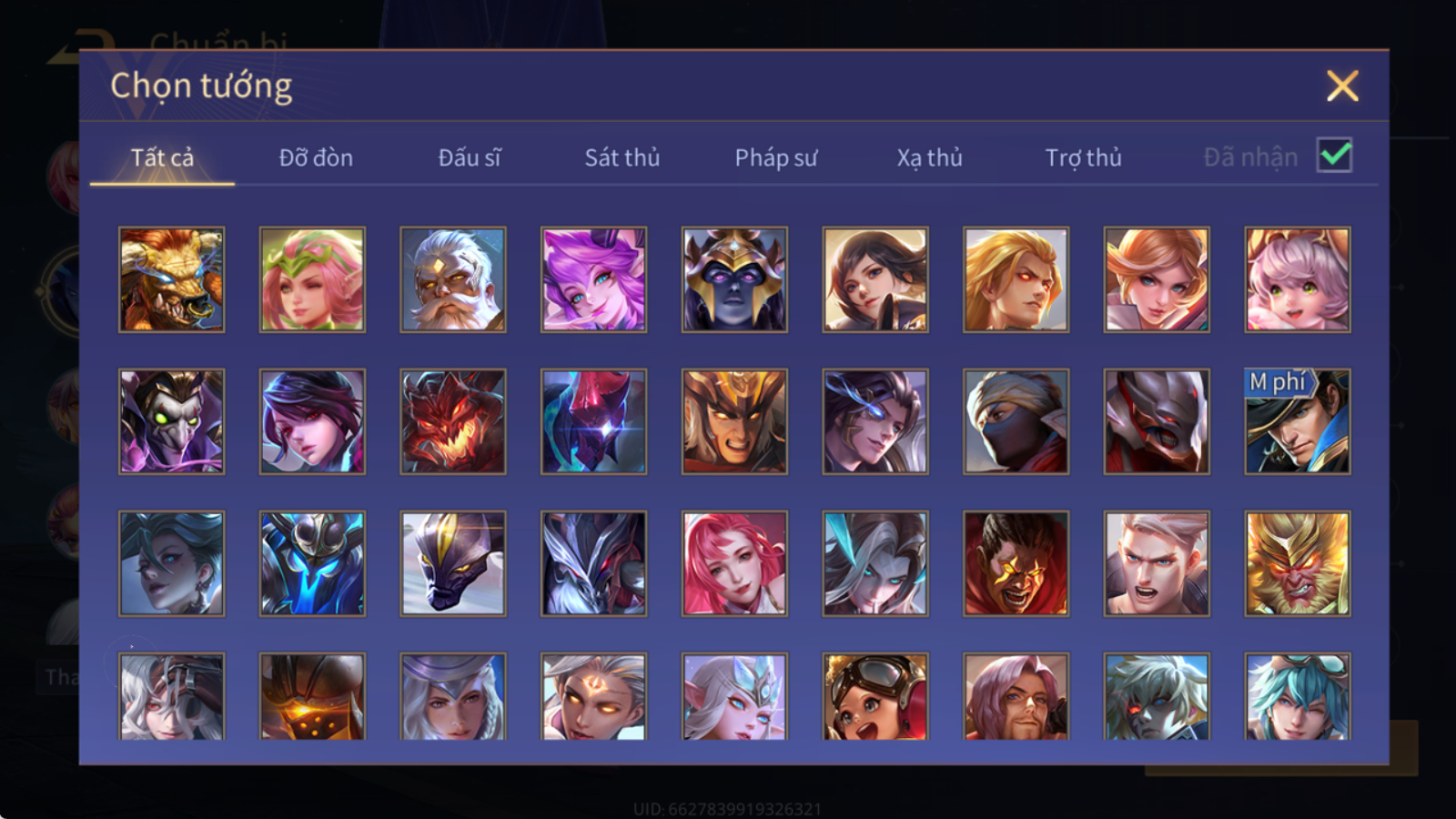
Task: Choose the aviator-goggles girl hero
Action: [x=875, y=696]
